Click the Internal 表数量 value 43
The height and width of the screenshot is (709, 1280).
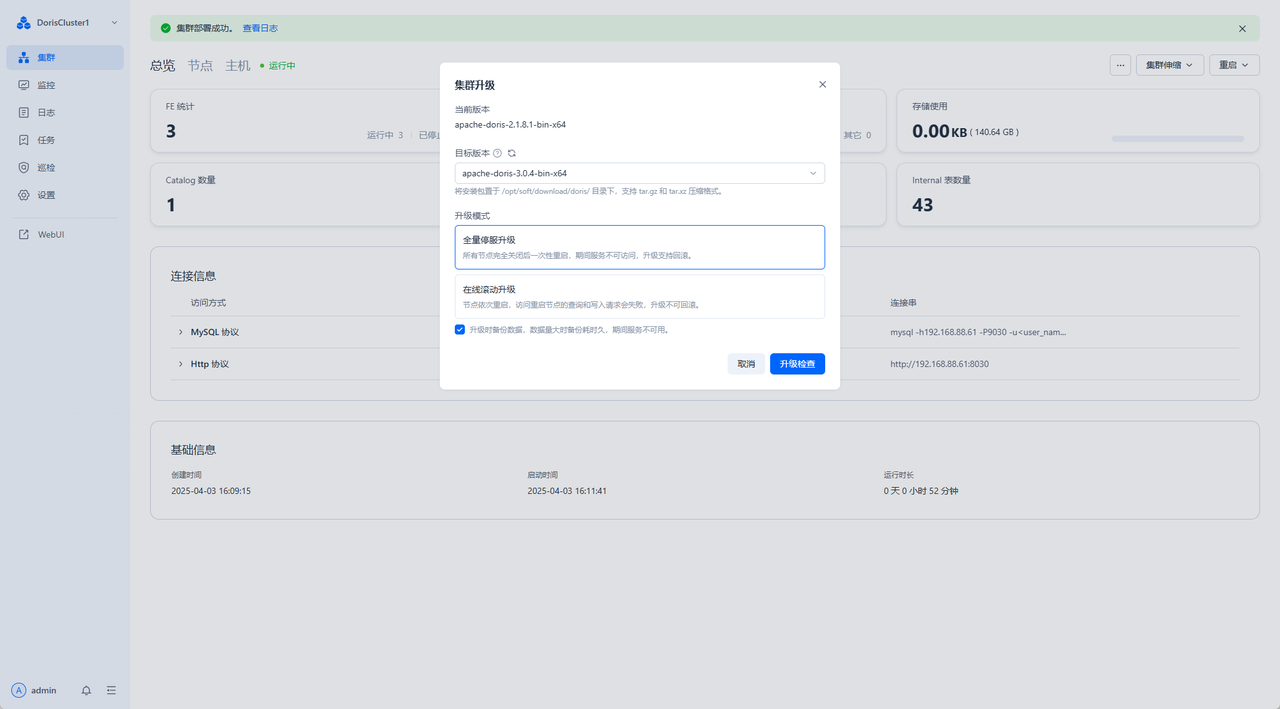pos(923,205)
